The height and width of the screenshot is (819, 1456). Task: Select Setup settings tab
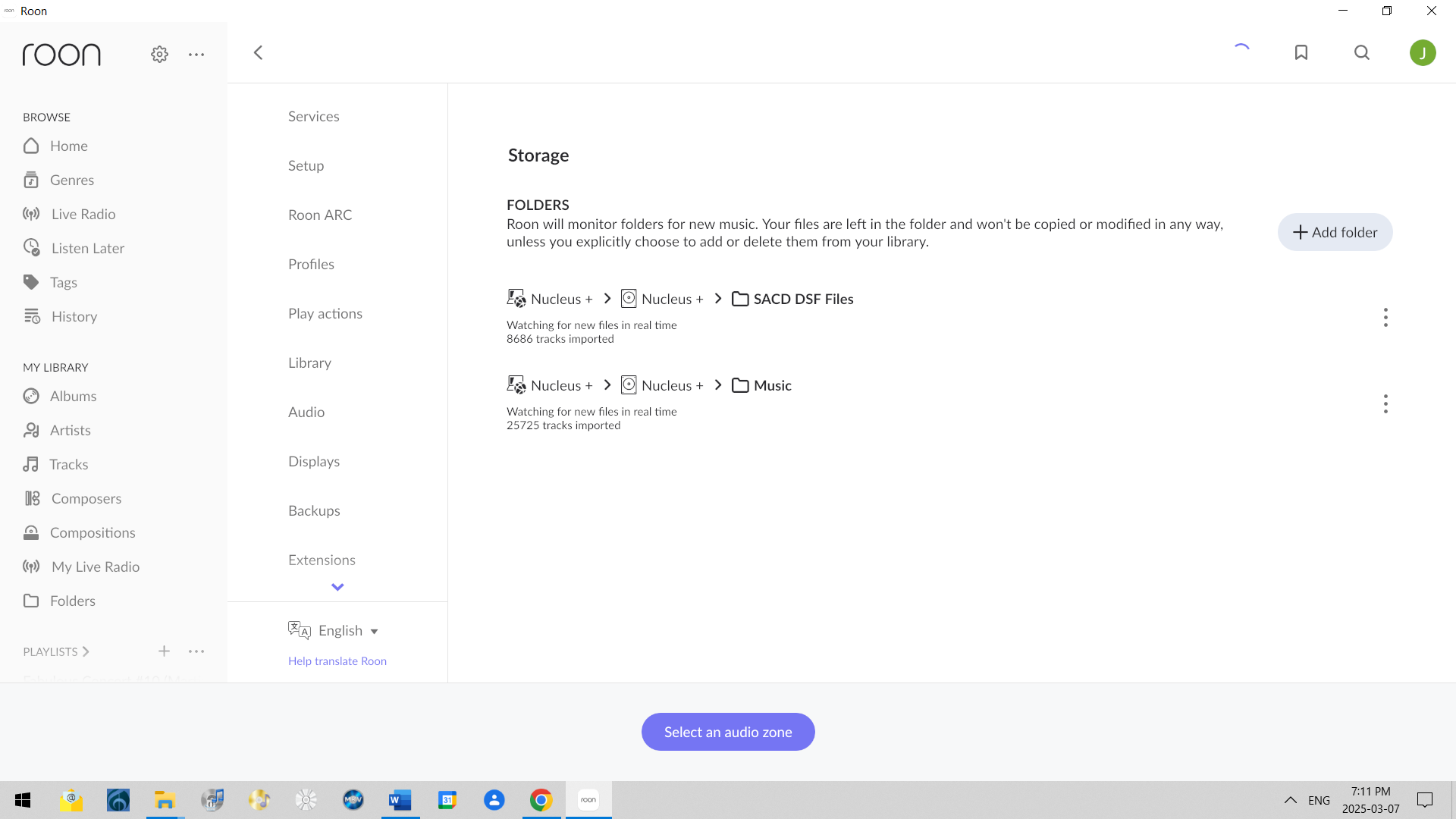pos(306,165)
